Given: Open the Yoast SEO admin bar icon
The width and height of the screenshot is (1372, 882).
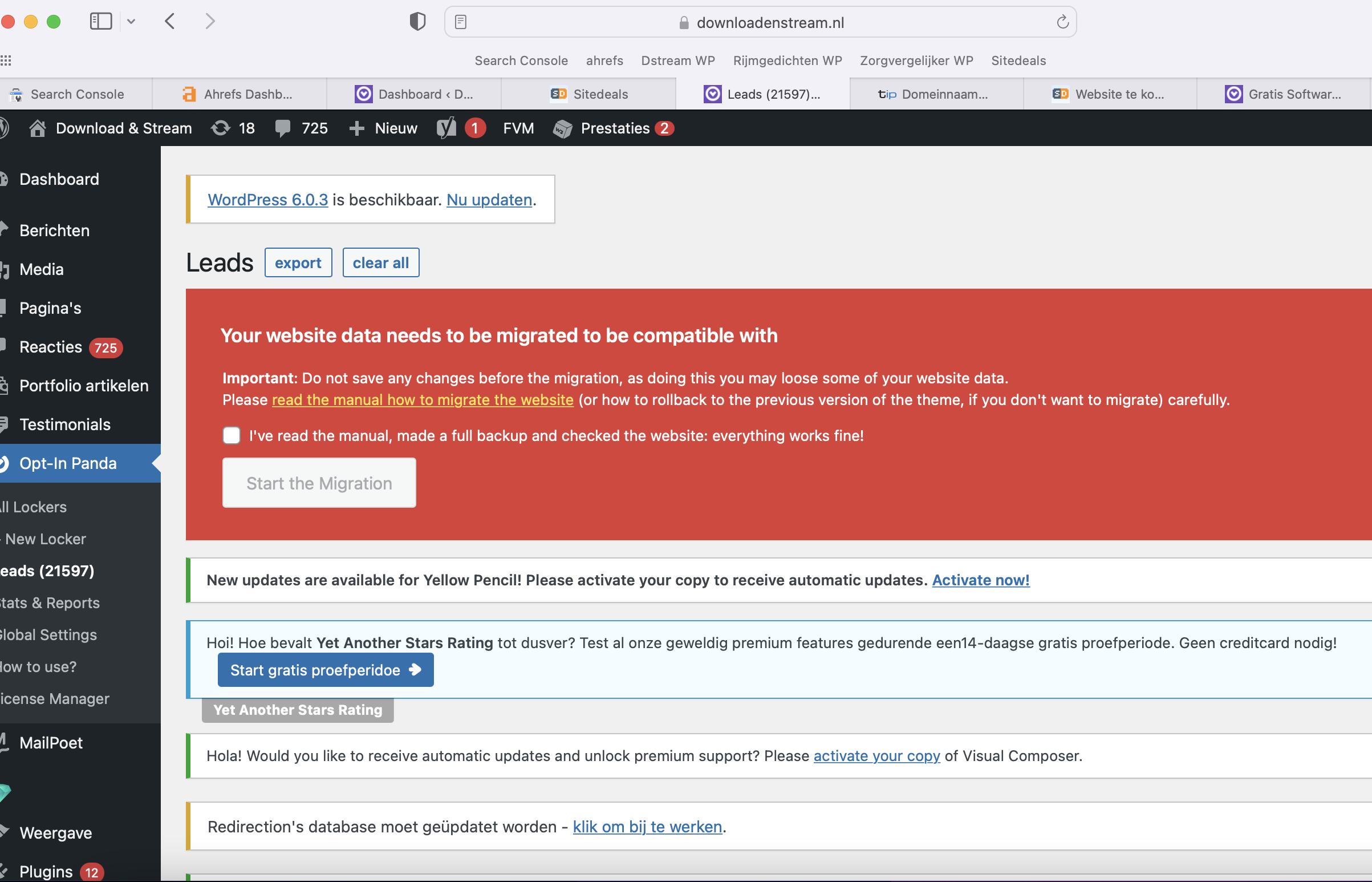Looking at the screenshot, I should (446, 128).
